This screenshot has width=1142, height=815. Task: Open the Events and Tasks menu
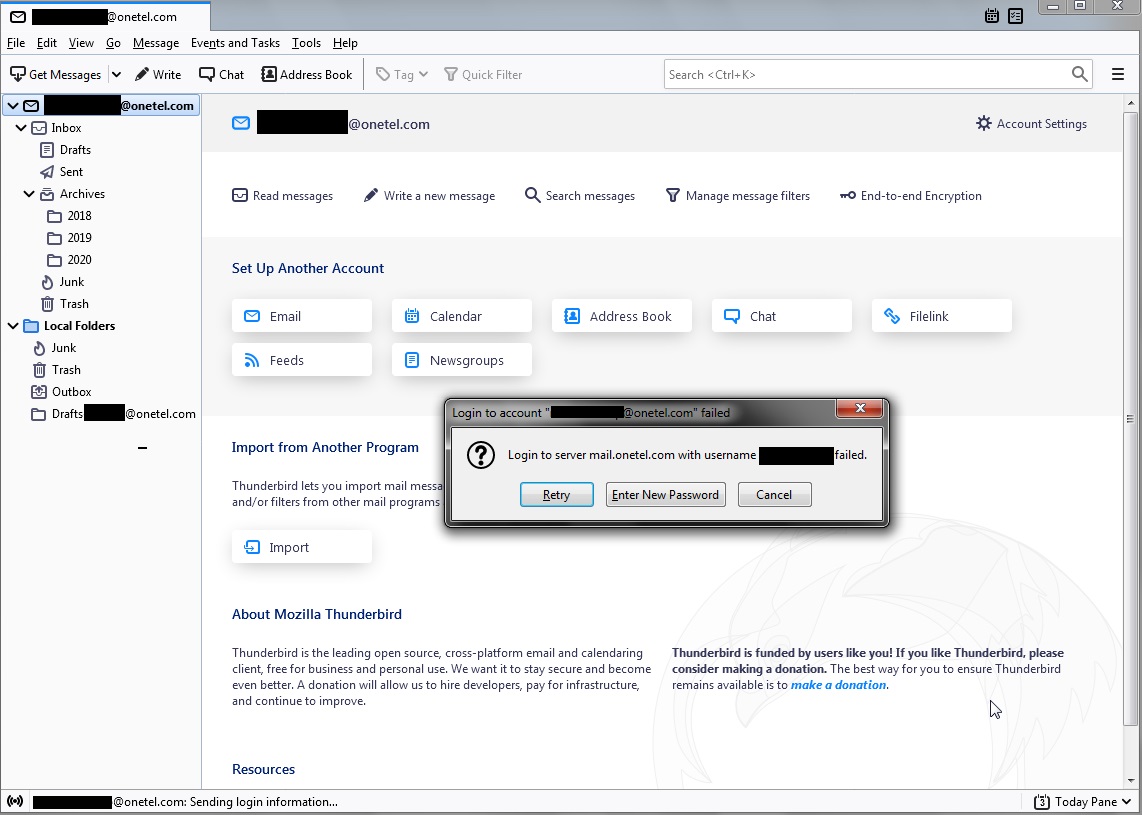(235, 43)
